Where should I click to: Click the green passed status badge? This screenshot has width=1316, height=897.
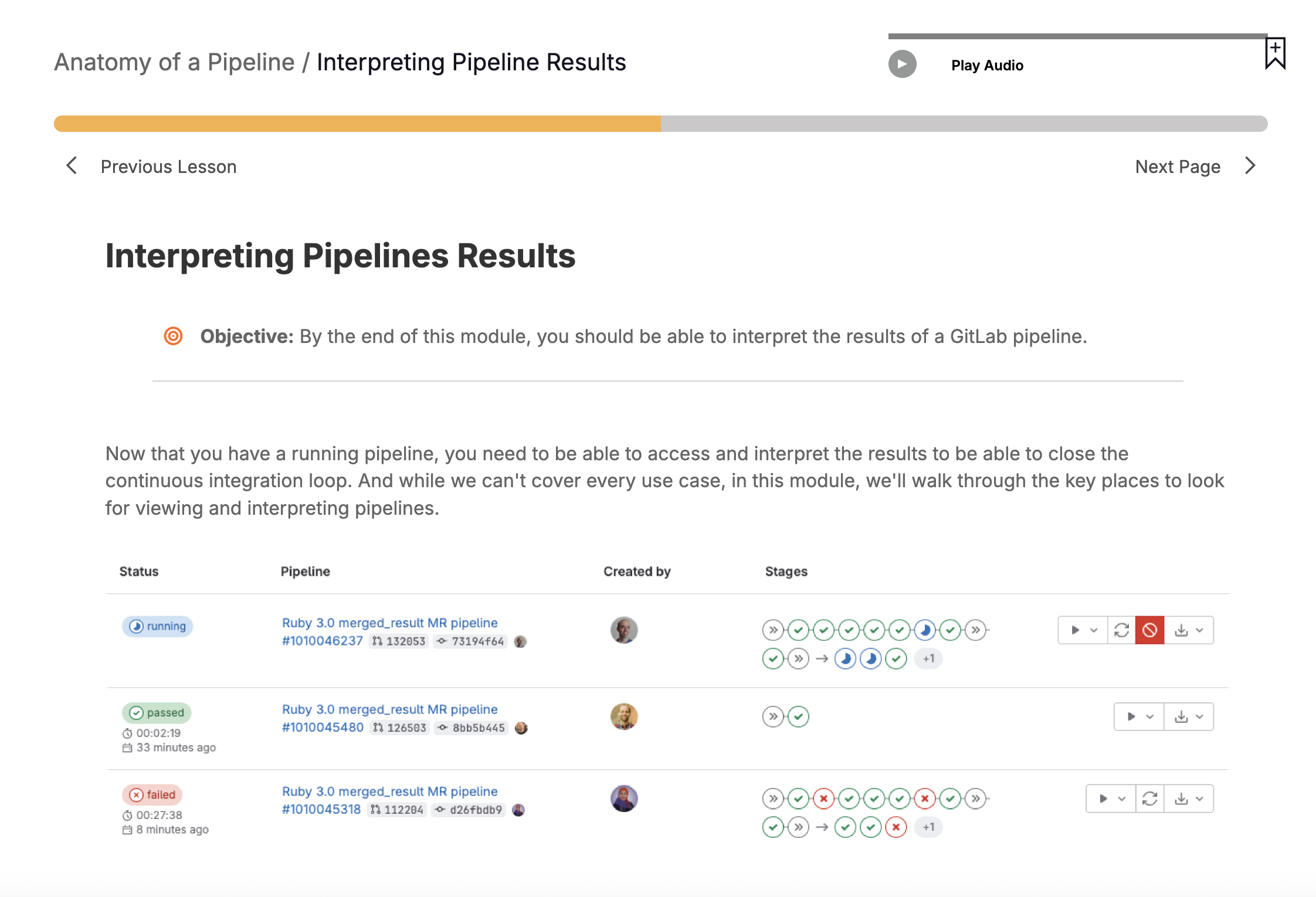pos(157,712)
